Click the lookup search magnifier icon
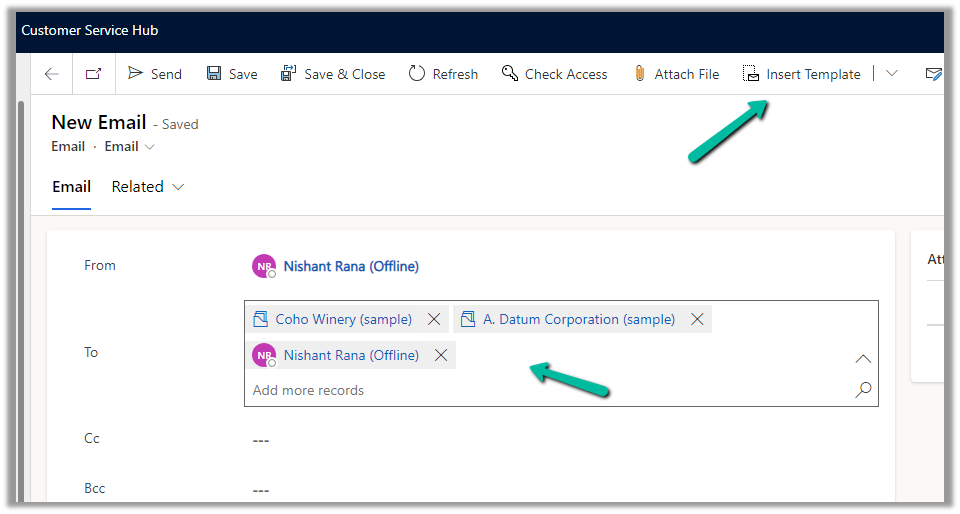Viewport: 960px width, 514px height. point(863,390)
